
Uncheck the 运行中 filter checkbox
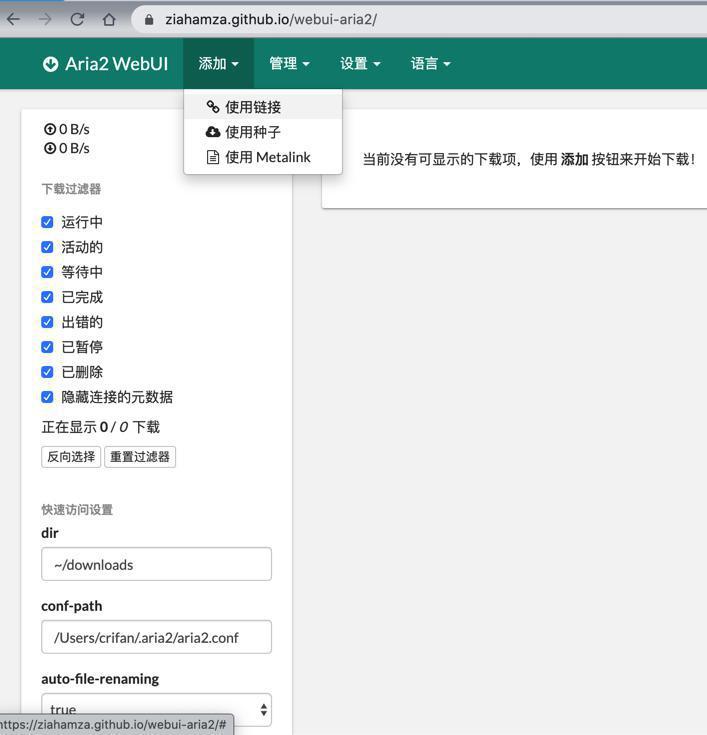click(x=47, y=222)
